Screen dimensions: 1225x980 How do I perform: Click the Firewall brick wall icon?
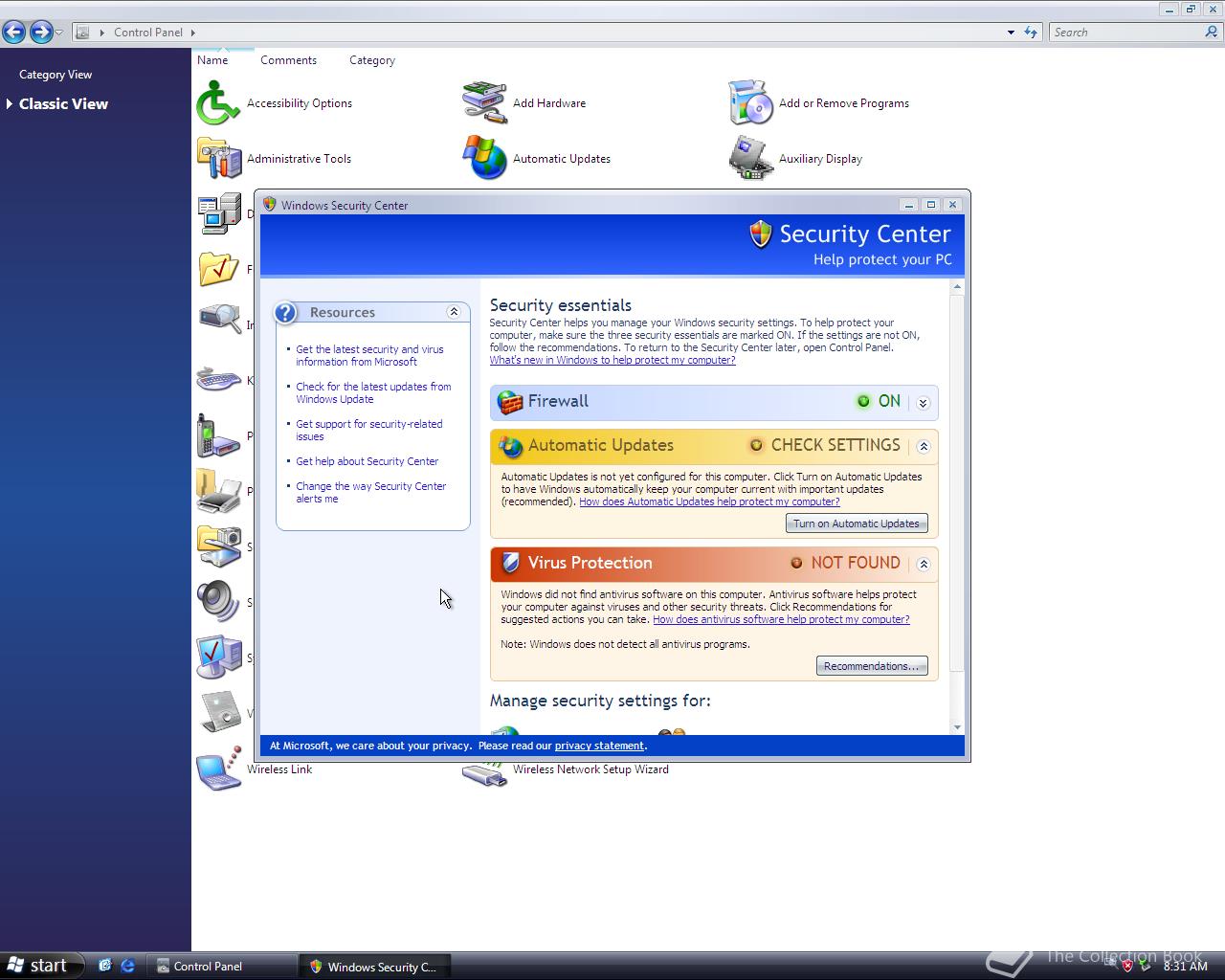(x=510, y=402)
